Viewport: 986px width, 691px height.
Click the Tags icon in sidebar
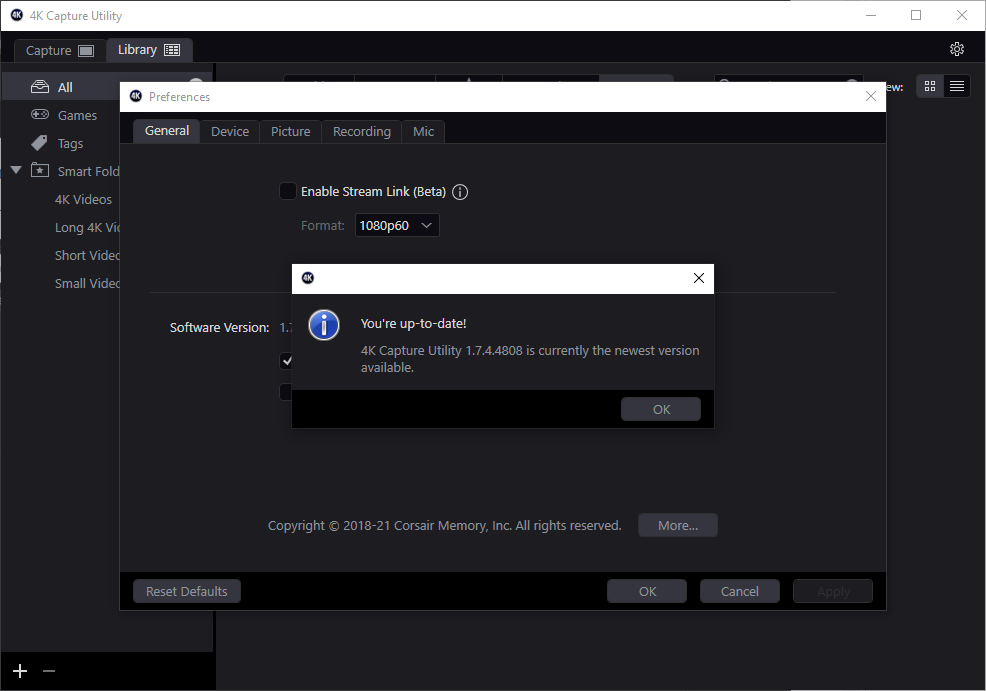[39, 143]
